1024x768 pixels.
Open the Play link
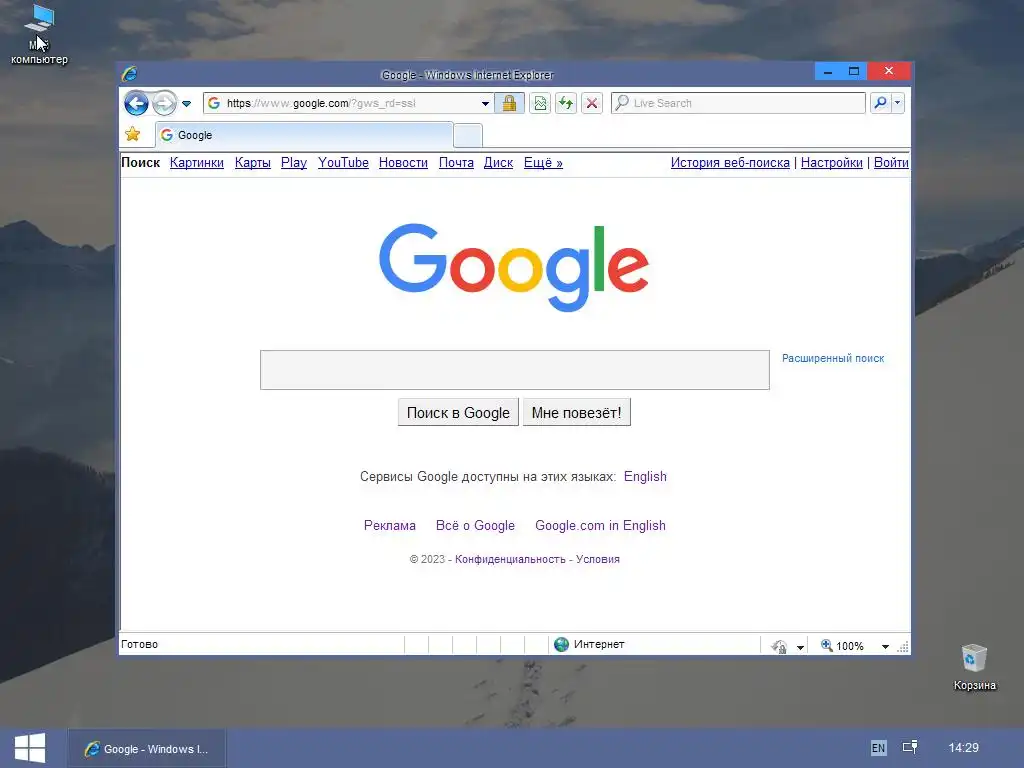(x=294, y=163)
